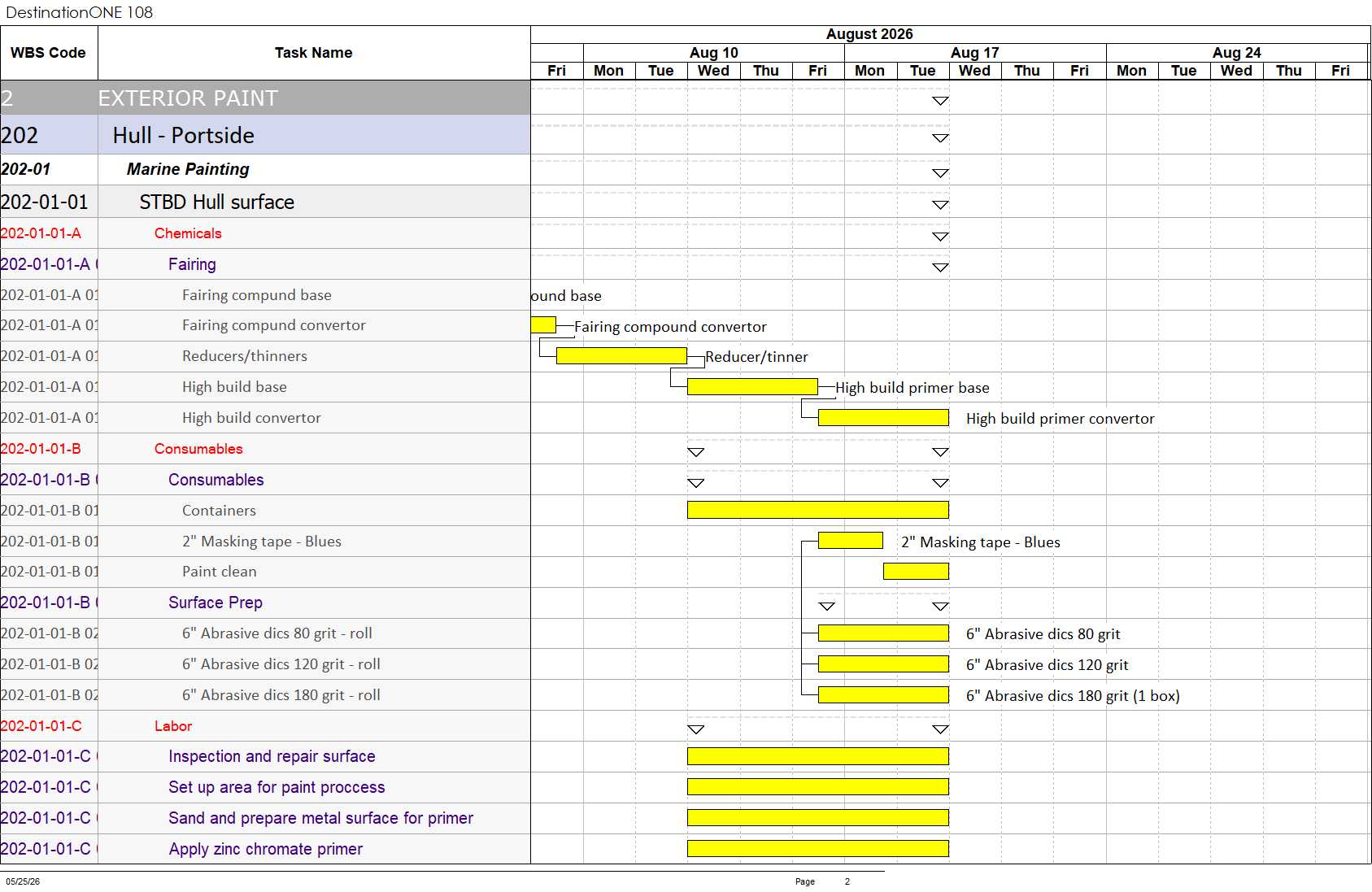Select the Fairing subgroup row
The height and width of the screenshot is (892, 1372).
[265, 264]
